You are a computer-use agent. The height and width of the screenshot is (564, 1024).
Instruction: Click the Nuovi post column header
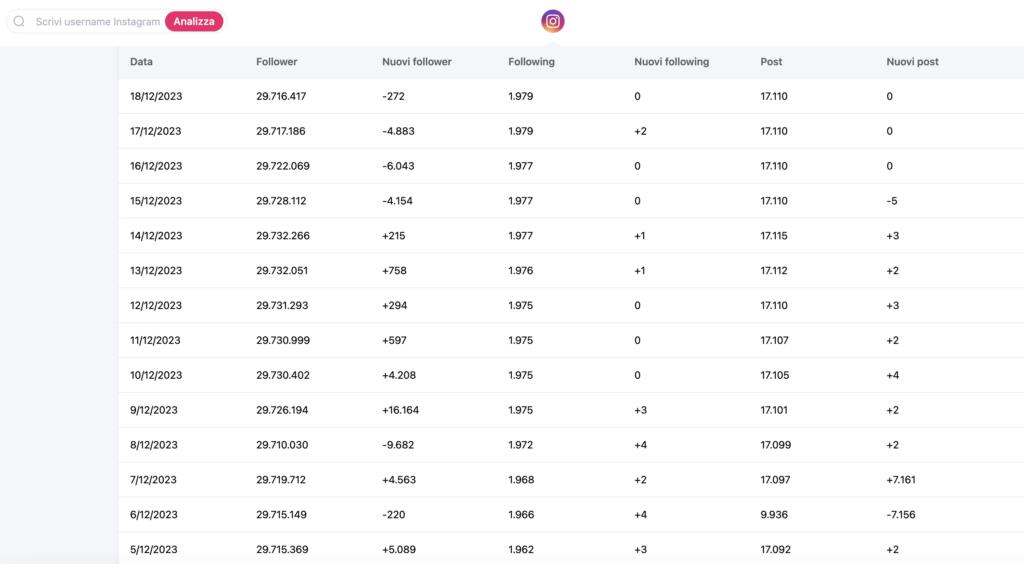click(912, 62)
